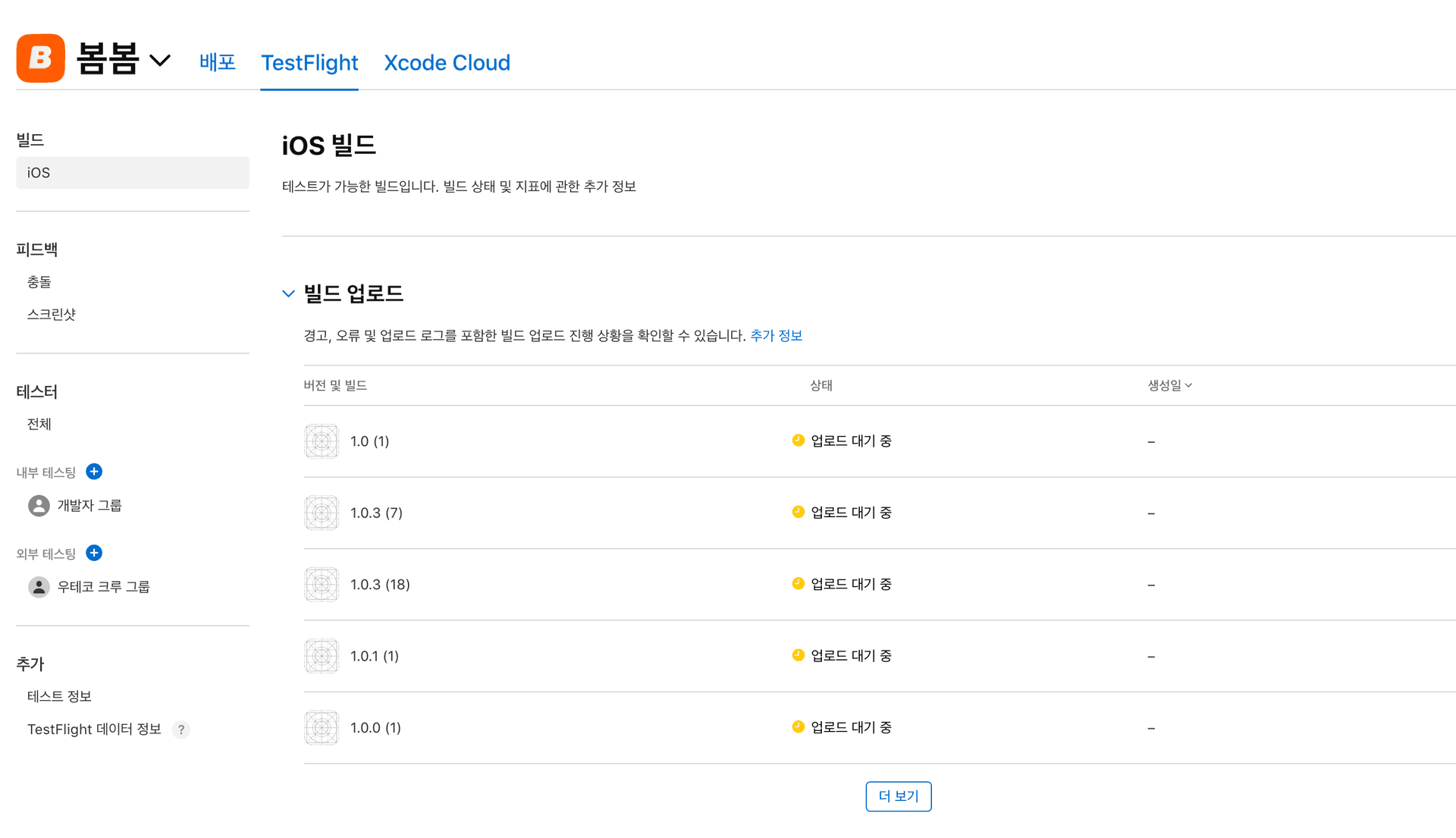Click the 개발자 그룹 avatar icon

click(39, 506)
